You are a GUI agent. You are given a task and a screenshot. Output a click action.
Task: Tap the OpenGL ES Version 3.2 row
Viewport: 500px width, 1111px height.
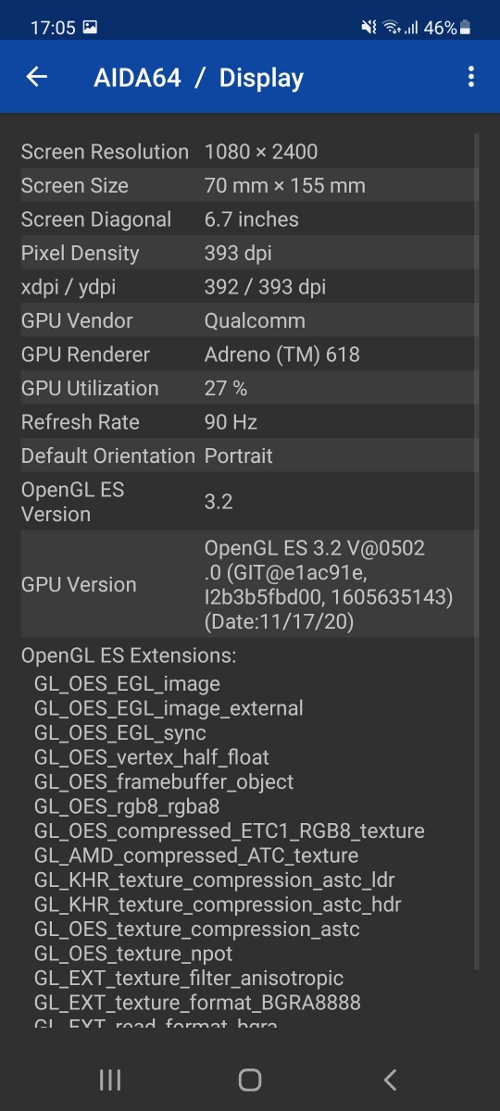pos(247,502)
